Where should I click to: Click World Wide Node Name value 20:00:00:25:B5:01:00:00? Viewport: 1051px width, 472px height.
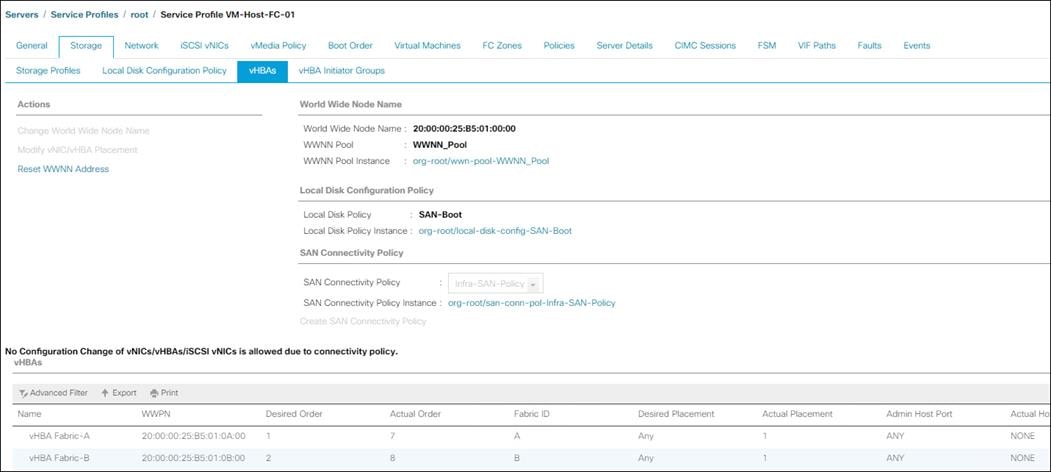464,128
